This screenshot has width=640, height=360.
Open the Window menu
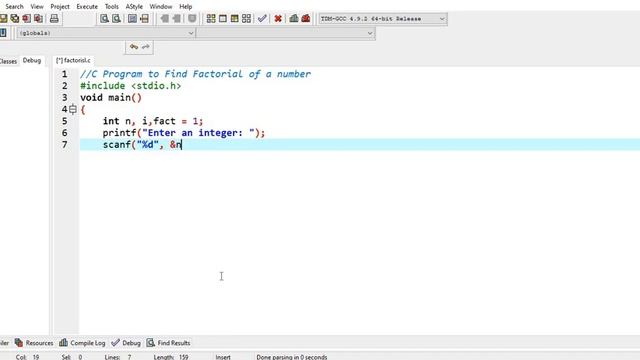pos(161,7)
